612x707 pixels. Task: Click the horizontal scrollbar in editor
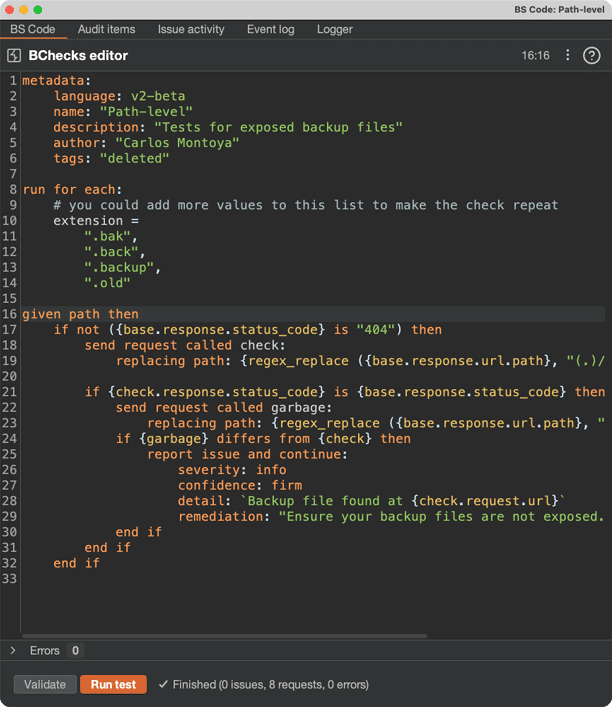click(x=224, y=635)
